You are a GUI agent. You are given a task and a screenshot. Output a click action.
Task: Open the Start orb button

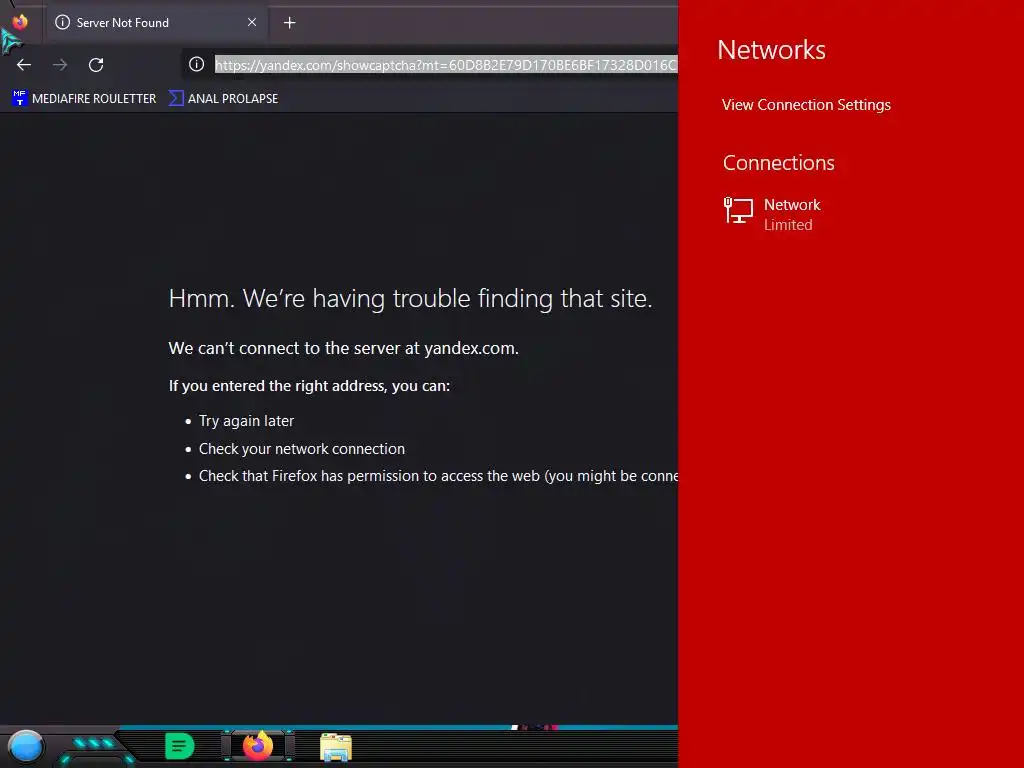click(26, 746)
